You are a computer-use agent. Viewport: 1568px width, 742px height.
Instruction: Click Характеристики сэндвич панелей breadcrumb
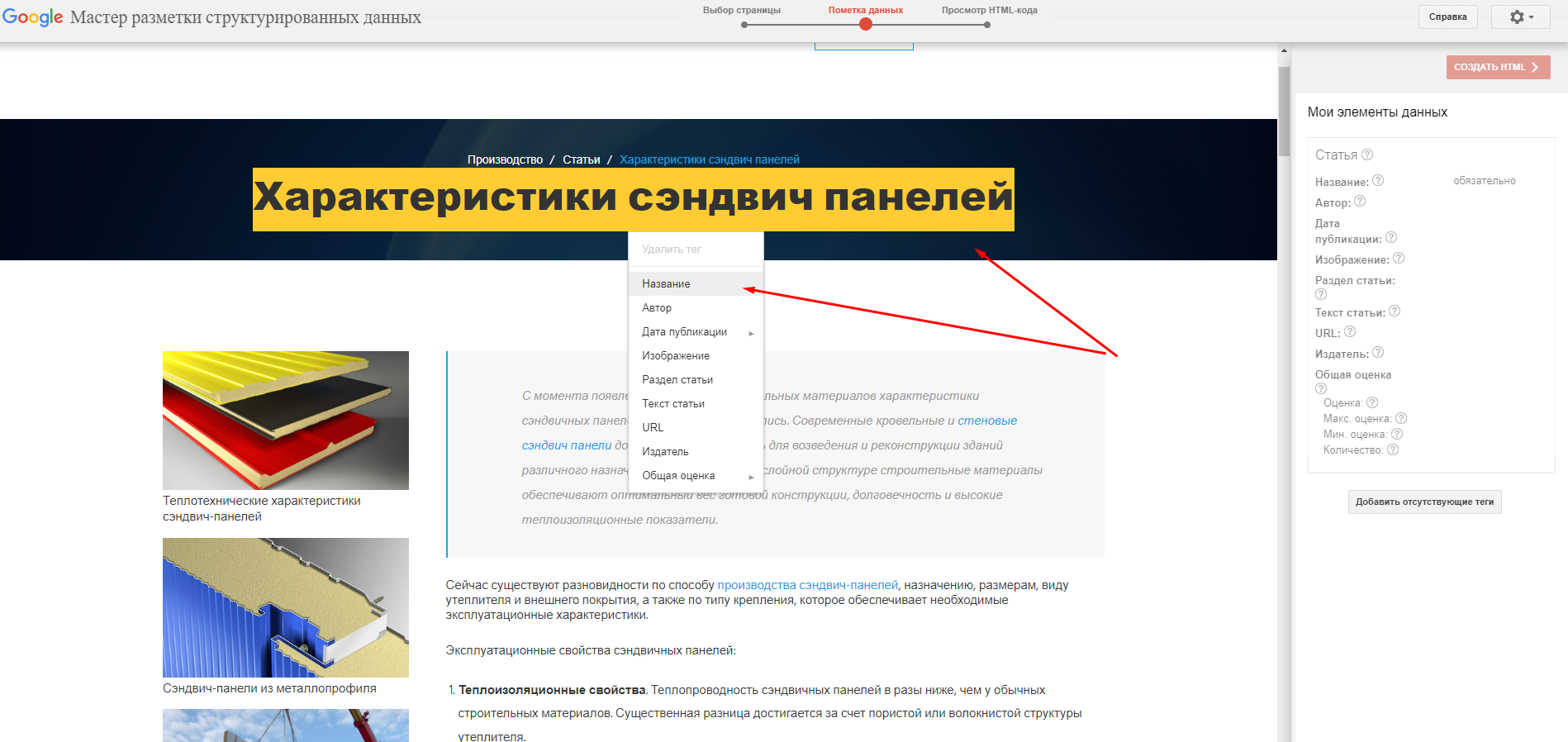pos(710,159)
